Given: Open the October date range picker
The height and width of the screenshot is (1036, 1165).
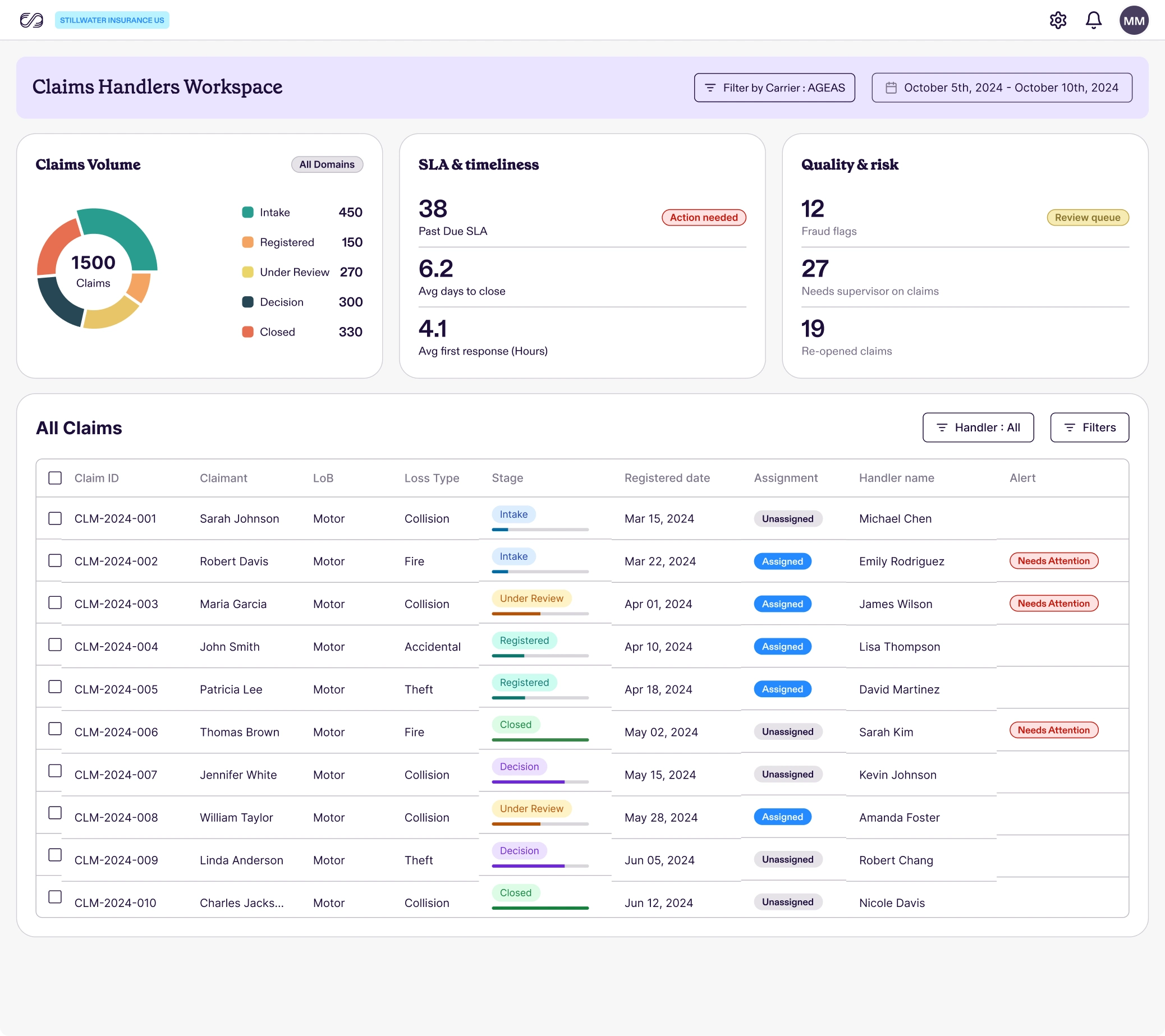Looking at the screenshot, I should 1002,88.
